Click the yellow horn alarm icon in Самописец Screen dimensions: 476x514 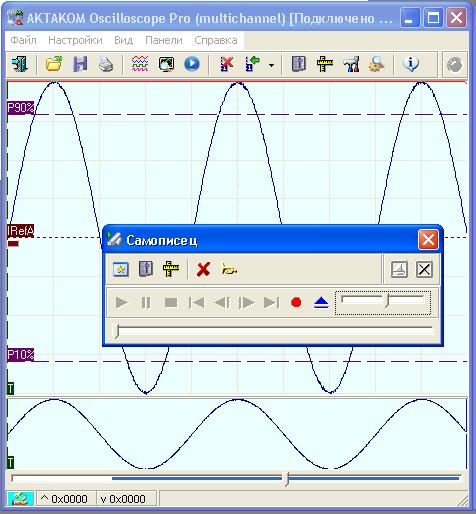pos(229,269)
